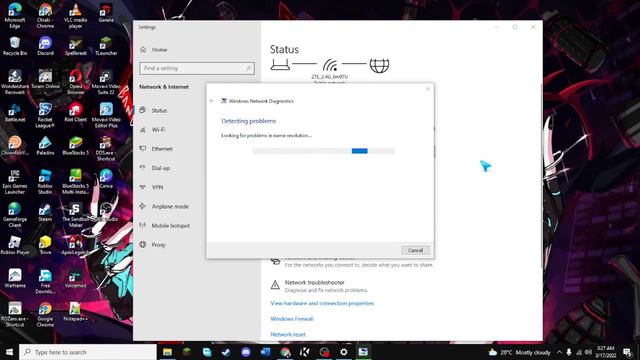Screen dimensions: 640x360
Task: Show hidden system tray icons
Action: [x=559, y=352]
